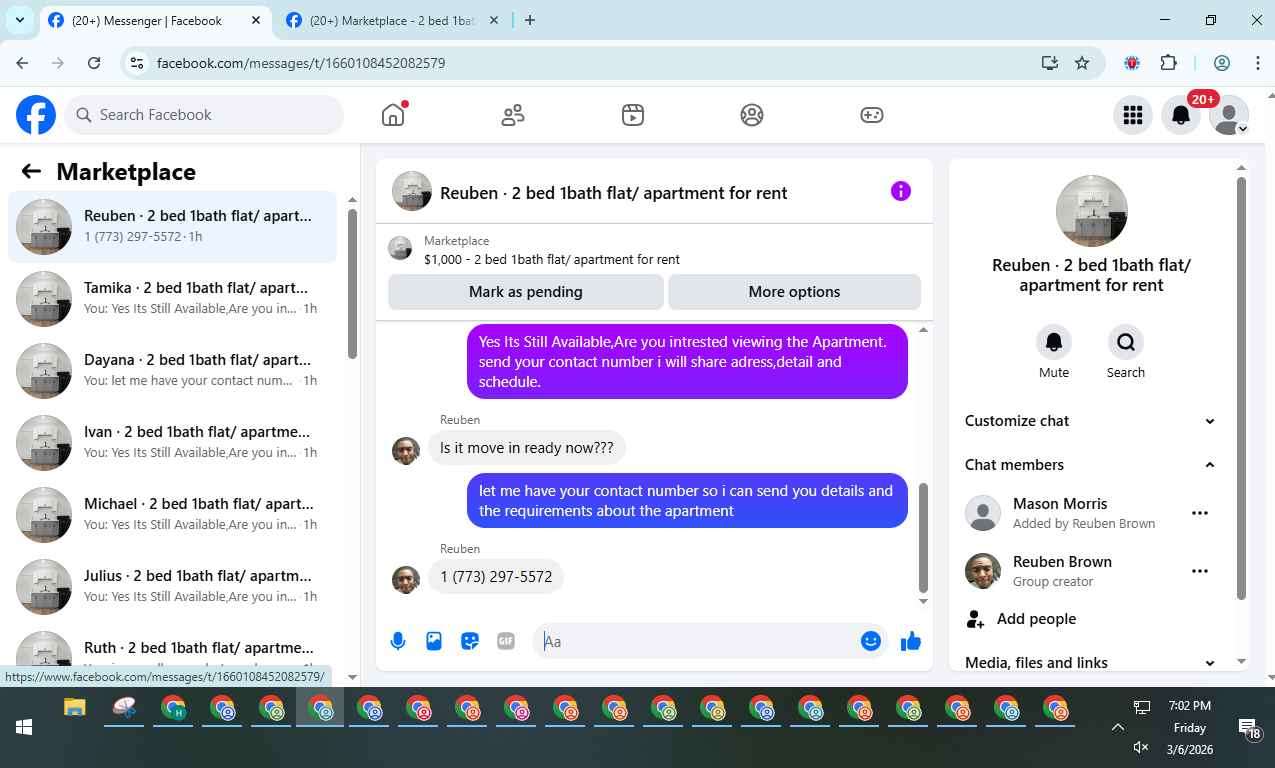The width and height of the screenshot is (1275, 768).
Task: Click the Facebook logo
Action: pyautogui.click(x=36, y=115)
